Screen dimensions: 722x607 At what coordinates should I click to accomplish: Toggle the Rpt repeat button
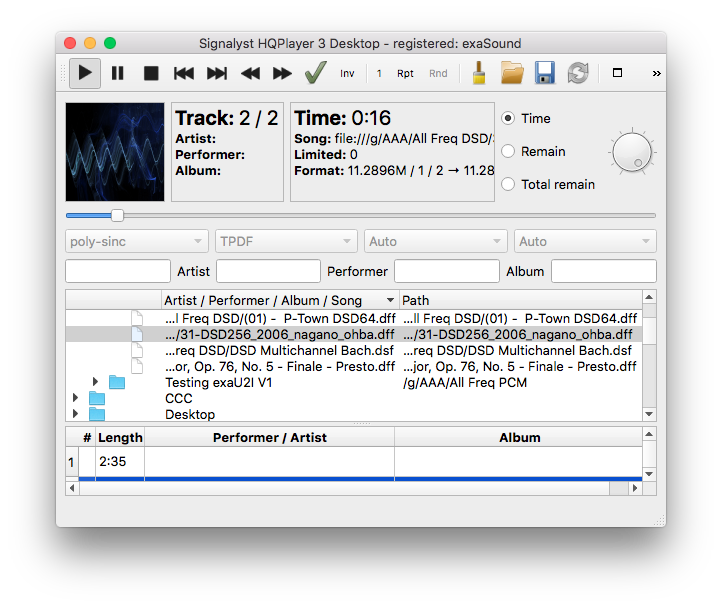click(405, 73)
